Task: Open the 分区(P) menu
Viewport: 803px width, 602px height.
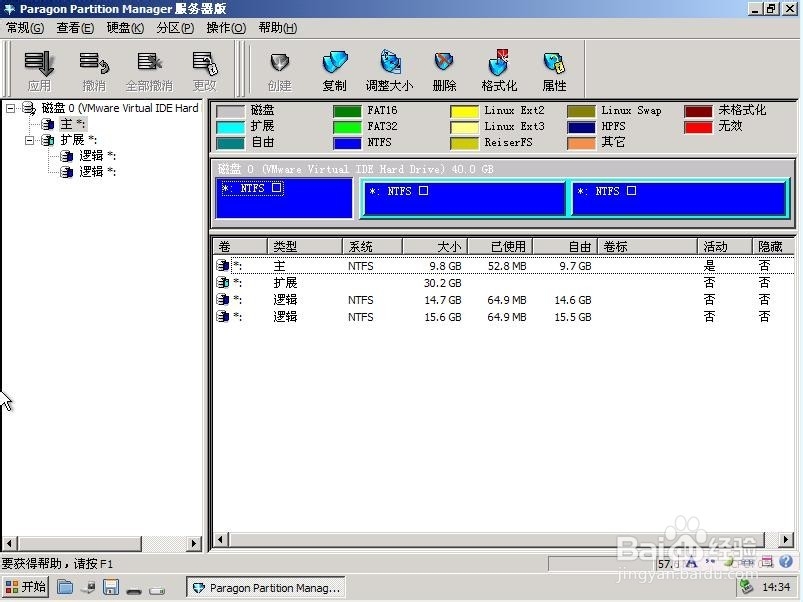Action: [x=176, y=28]
